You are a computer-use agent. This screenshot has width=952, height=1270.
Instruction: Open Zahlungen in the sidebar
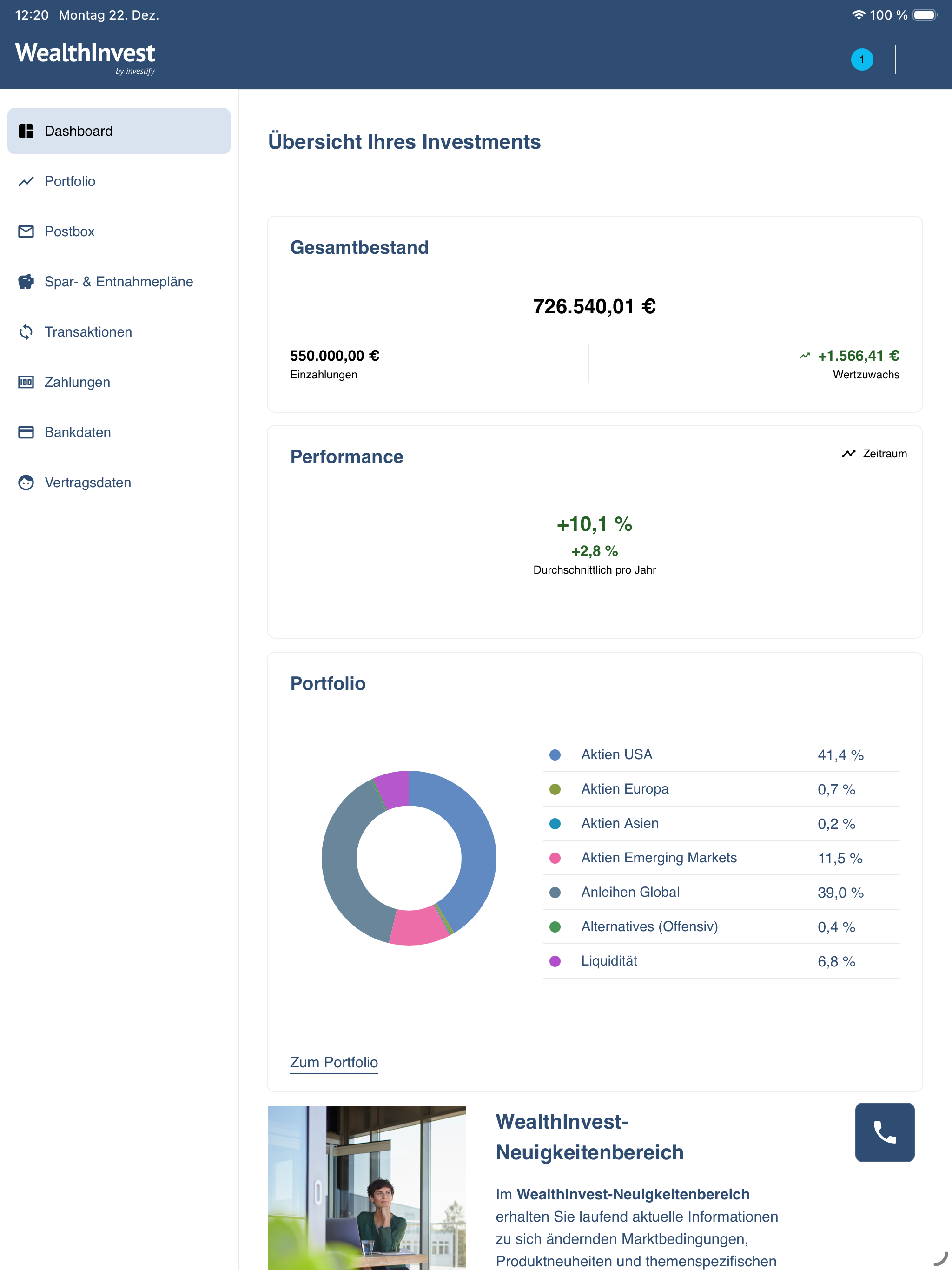tap(119, 383)
